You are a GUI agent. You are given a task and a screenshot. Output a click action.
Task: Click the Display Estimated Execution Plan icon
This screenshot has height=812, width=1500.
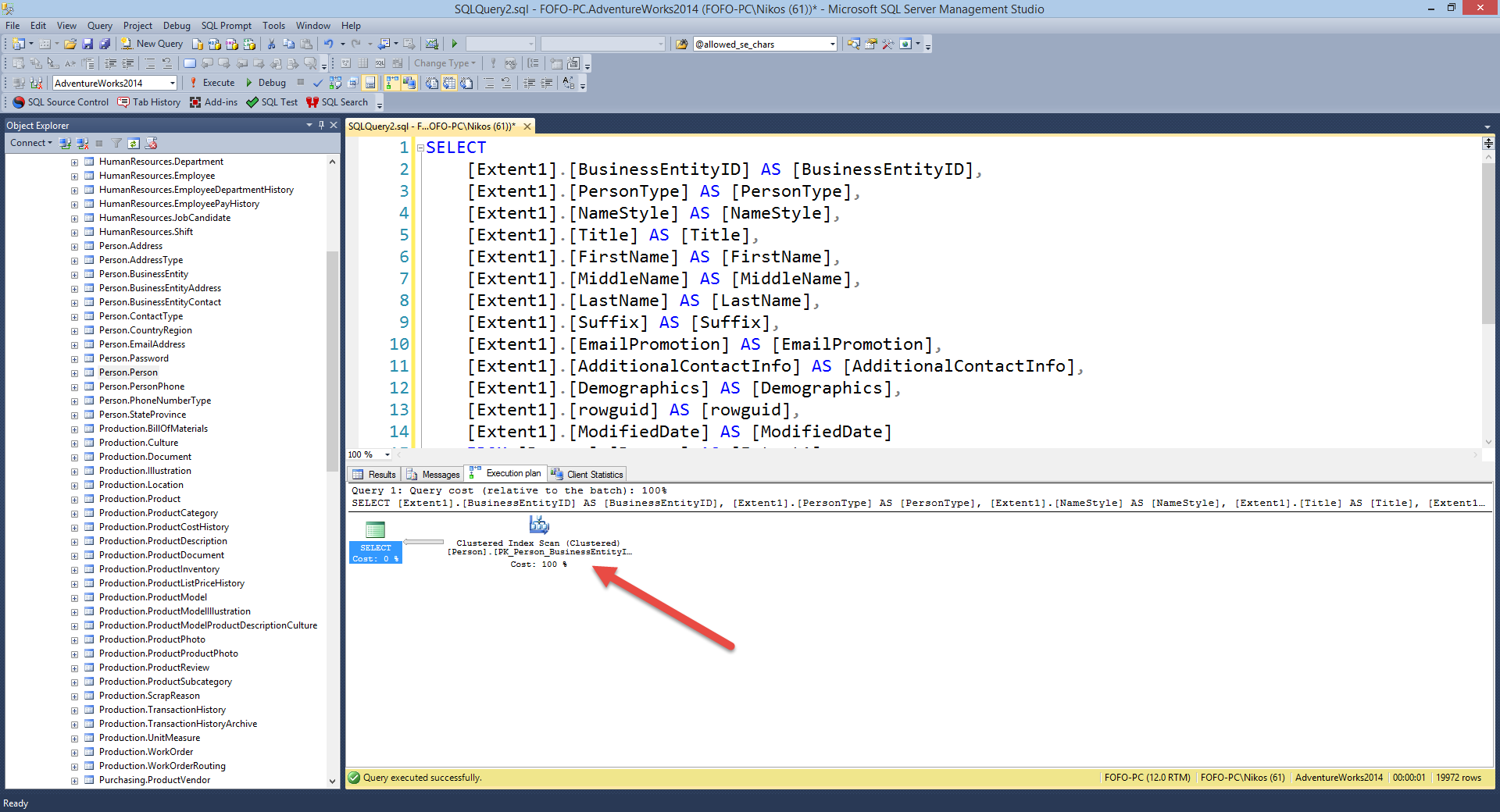(335, 83)
